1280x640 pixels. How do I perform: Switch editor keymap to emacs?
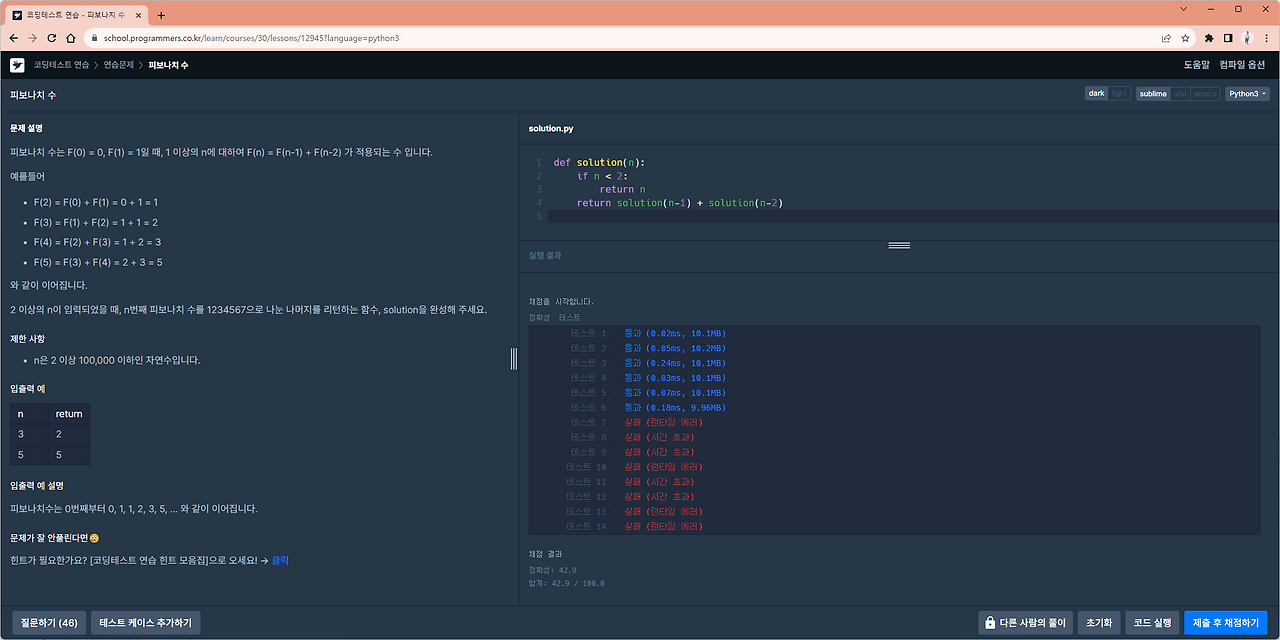(1205, 94)
